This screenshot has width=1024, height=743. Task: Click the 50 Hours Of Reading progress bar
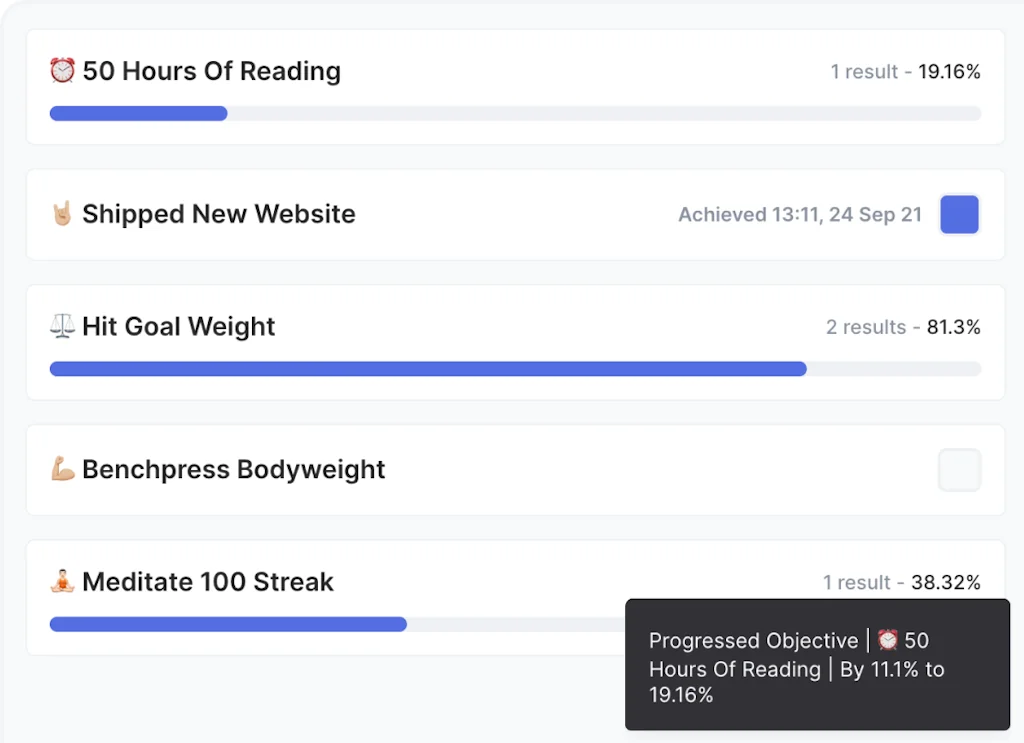[x=515, y=113]
